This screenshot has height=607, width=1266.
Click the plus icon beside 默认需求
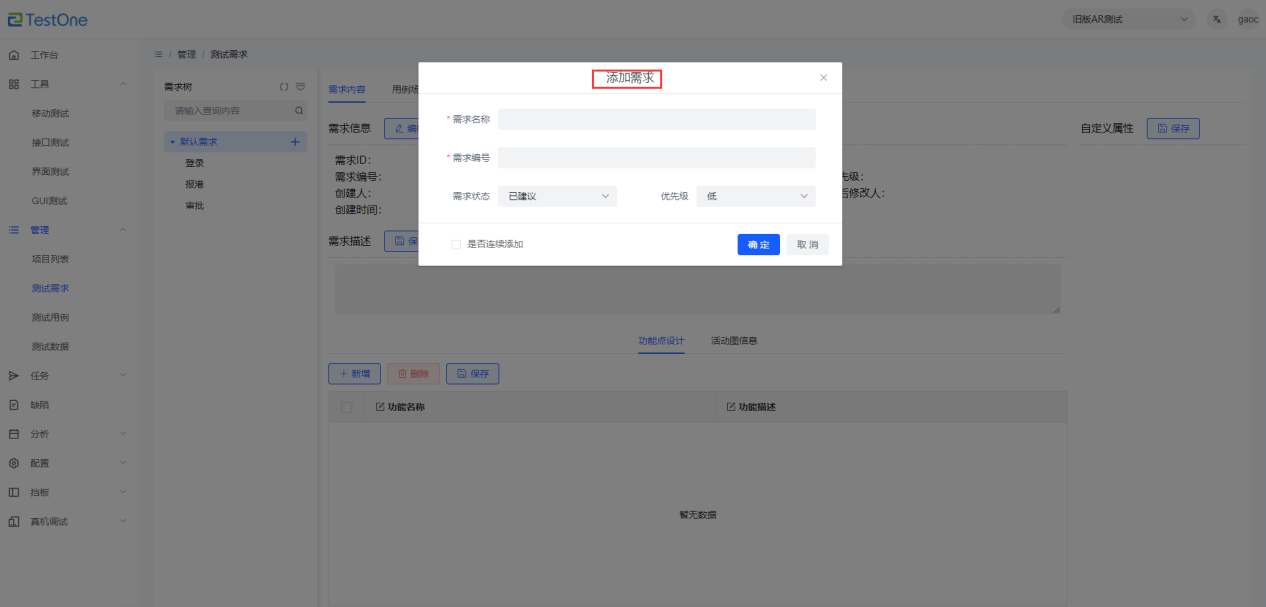pos(295,142)
